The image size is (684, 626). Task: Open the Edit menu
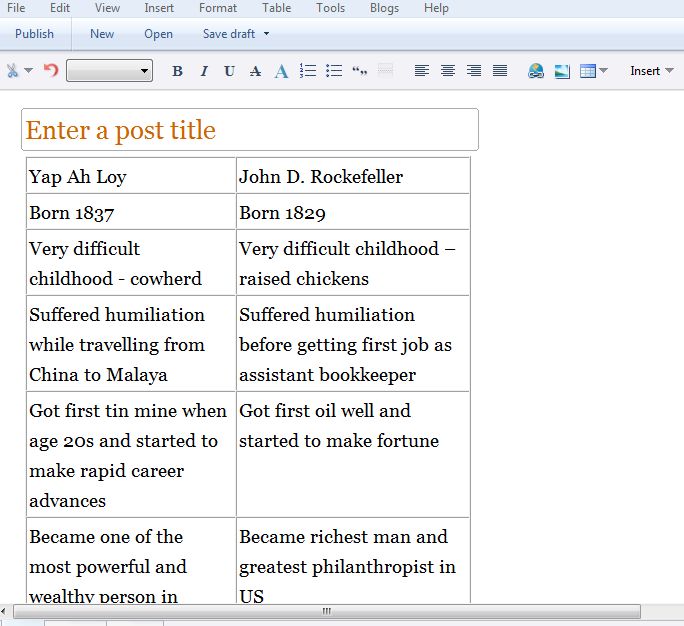click(60, 8)
